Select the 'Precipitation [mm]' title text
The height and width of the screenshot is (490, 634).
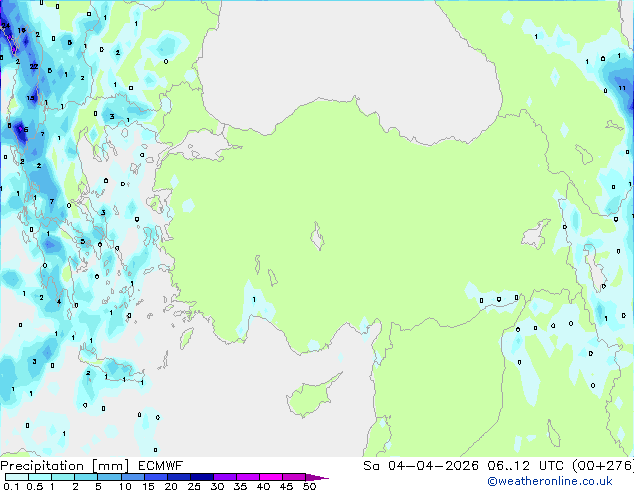click(65, 466)
